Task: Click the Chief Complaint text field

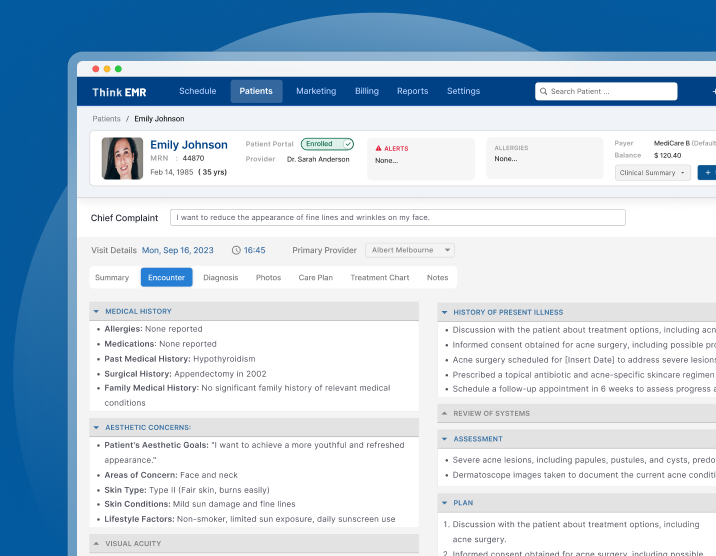Action: pyautogui.click(x=398, y=217)
